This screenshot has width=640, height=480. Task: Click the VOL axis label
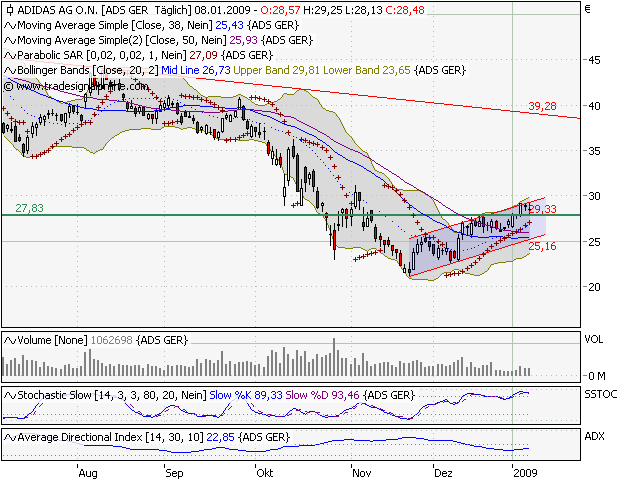click(594, 340)
